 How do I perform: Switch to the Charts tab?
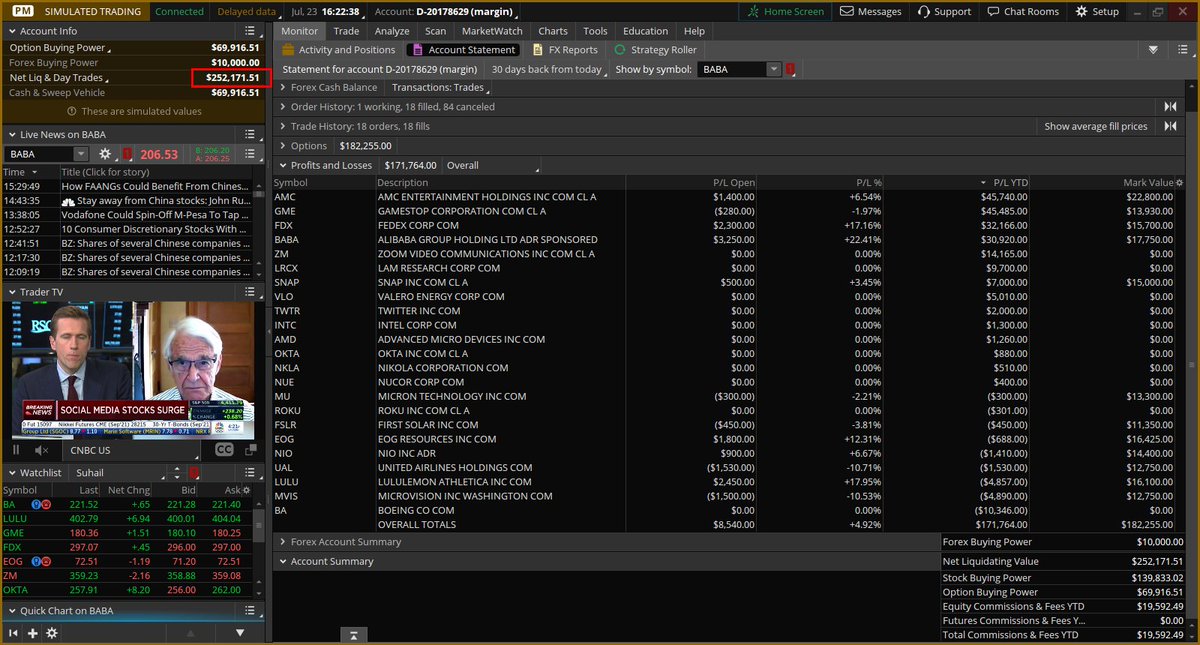(553, 31)
